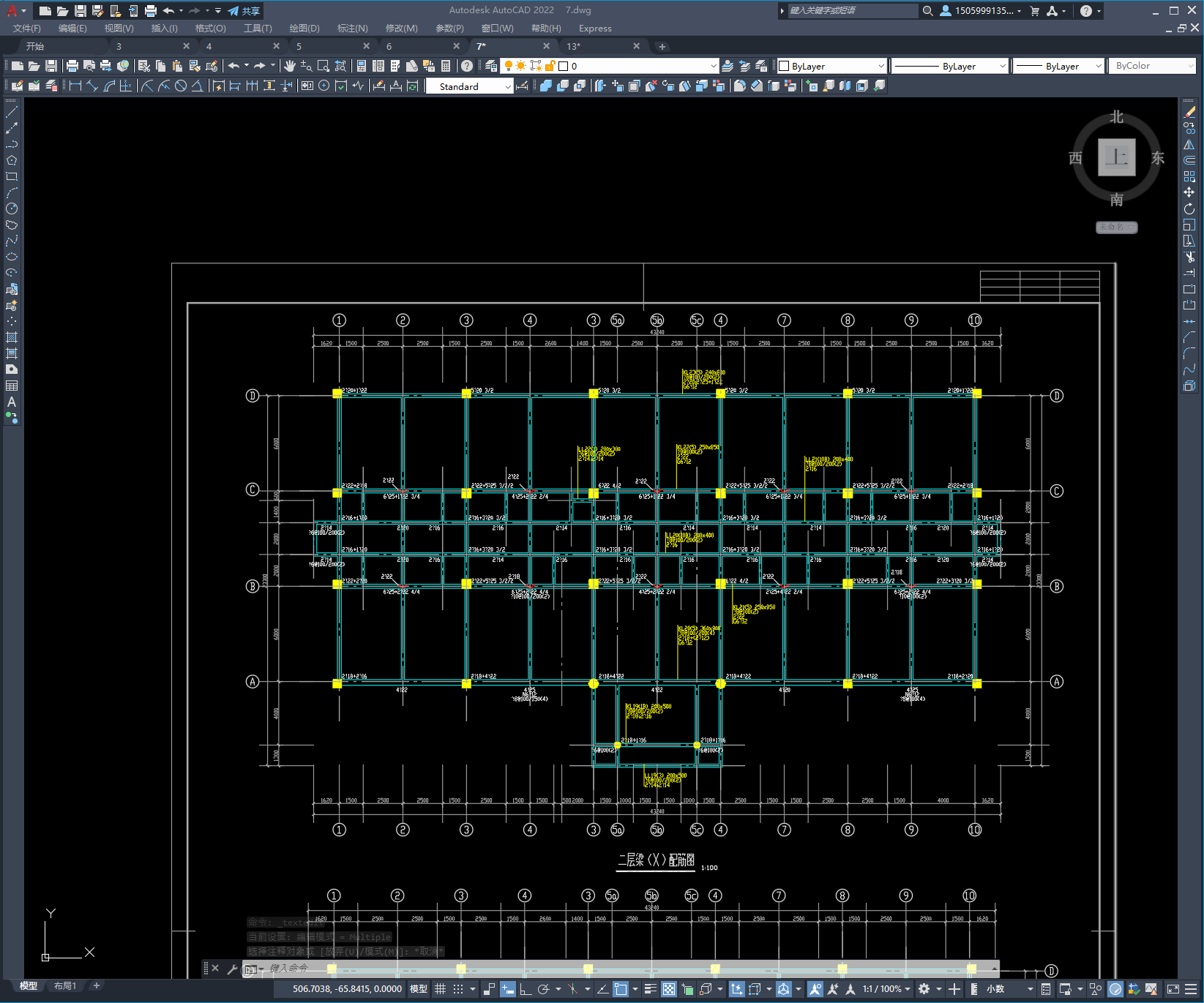Select the Move tool in right toolbar

[1189, 192]
